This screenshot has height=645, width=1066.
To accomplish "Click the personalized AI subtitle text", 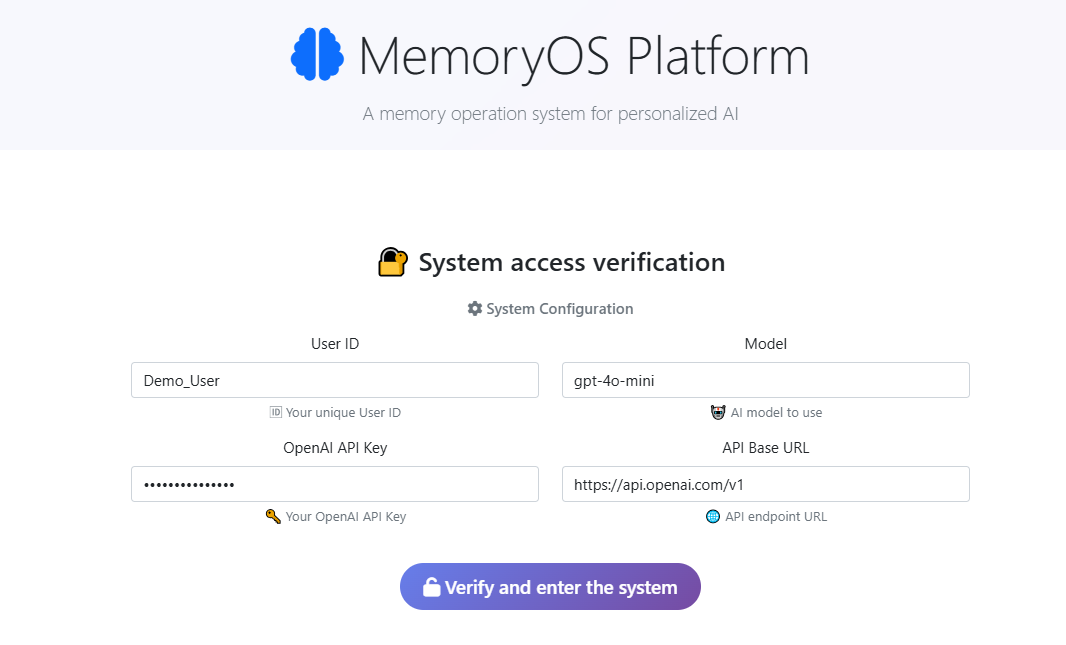I will (x=550, y=114).
